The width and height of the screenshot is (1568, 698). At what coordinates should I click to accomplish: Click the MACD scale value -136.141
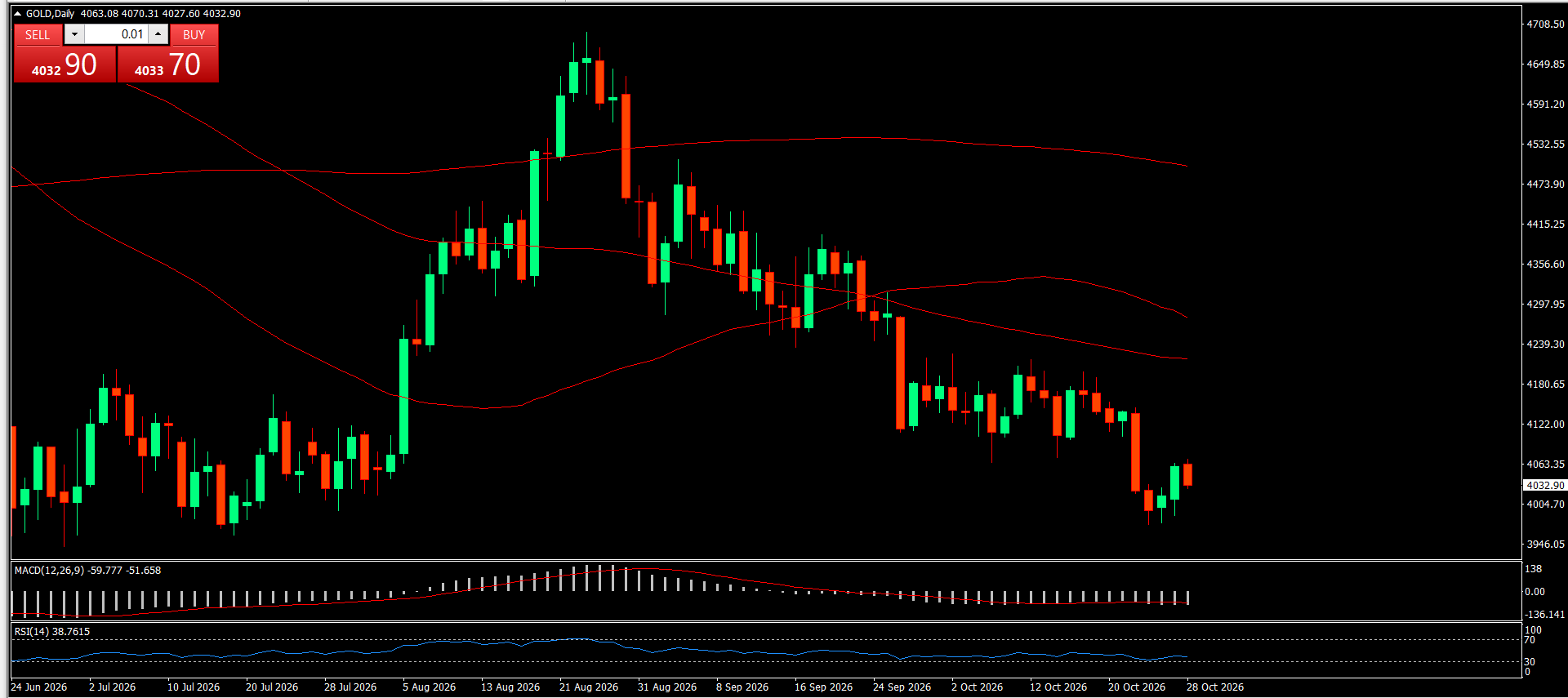[x=1545, y=615]
